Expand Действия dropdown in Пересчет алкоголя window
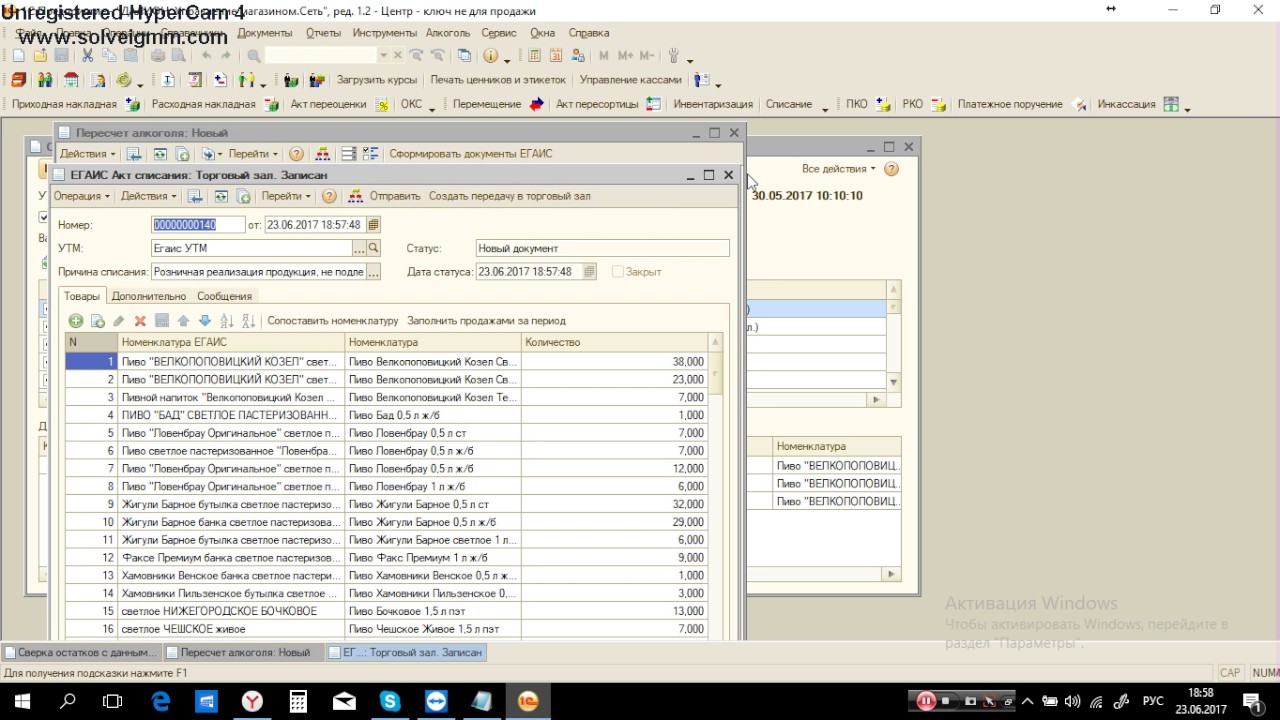The image size is (1280, 720). (x=87, y=154)
